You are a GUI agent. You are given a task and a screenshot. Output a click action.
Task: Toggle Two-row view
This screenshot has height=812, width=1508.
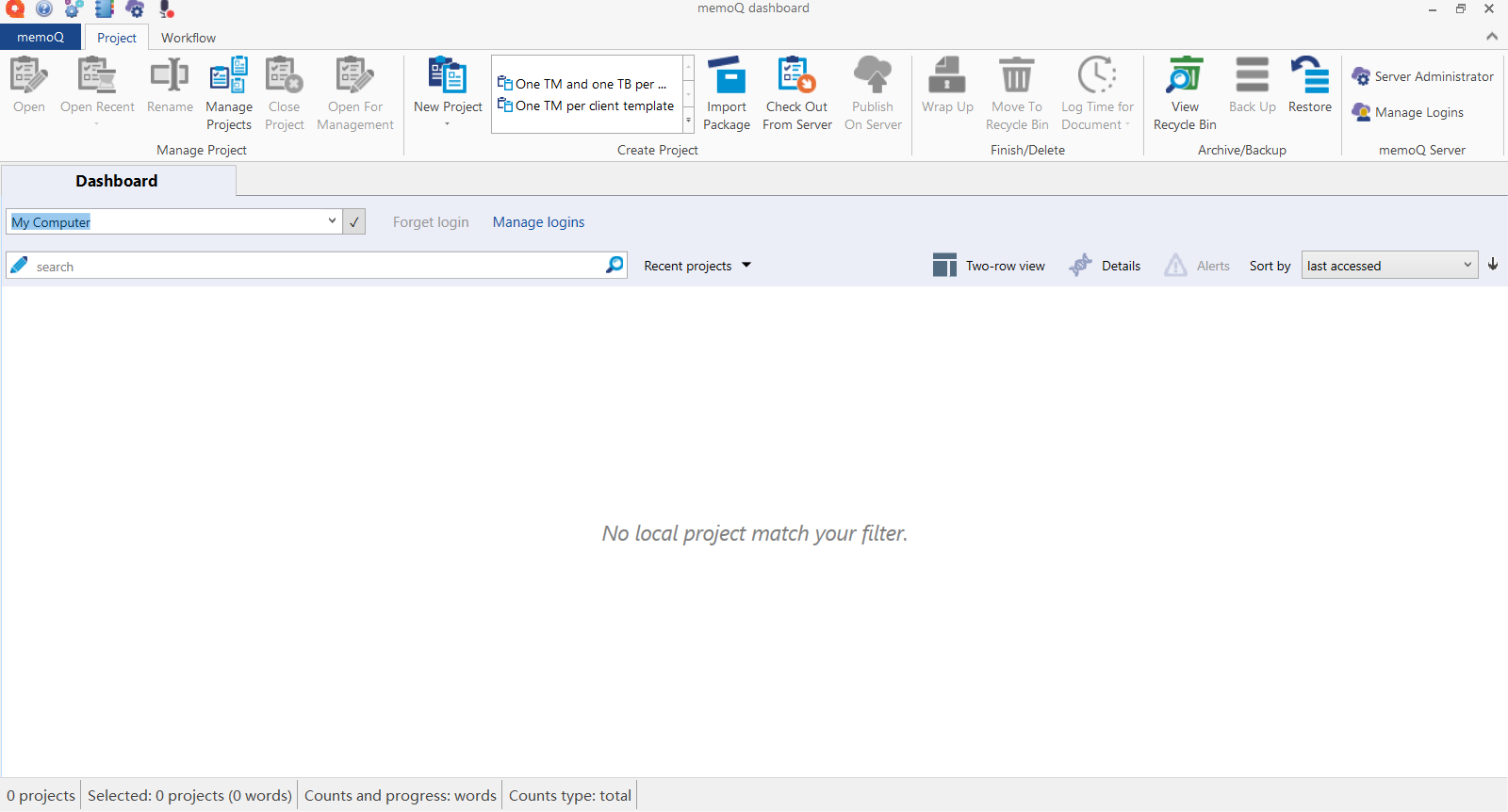click(989, 266)
